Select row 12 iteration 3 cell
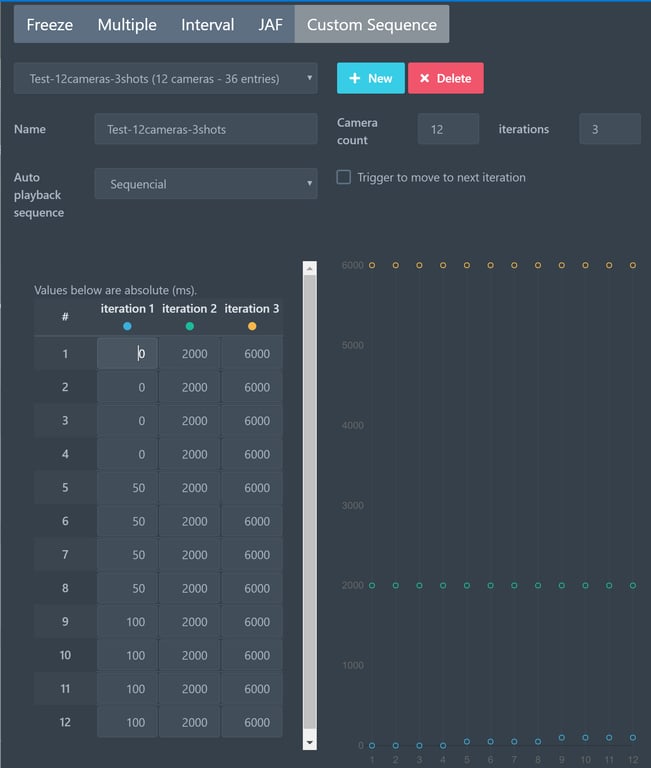Image resolution: width=651 pixels, height=768 pixels. (x=252, y=722)
